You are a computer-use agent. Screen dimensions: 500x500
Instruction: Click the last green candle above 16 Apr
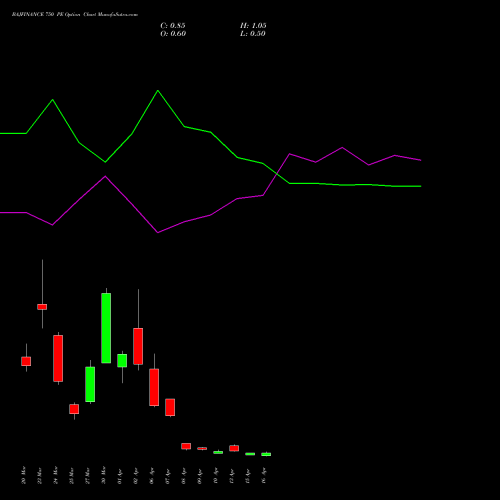pyautogui.click(x=266, y=454)
